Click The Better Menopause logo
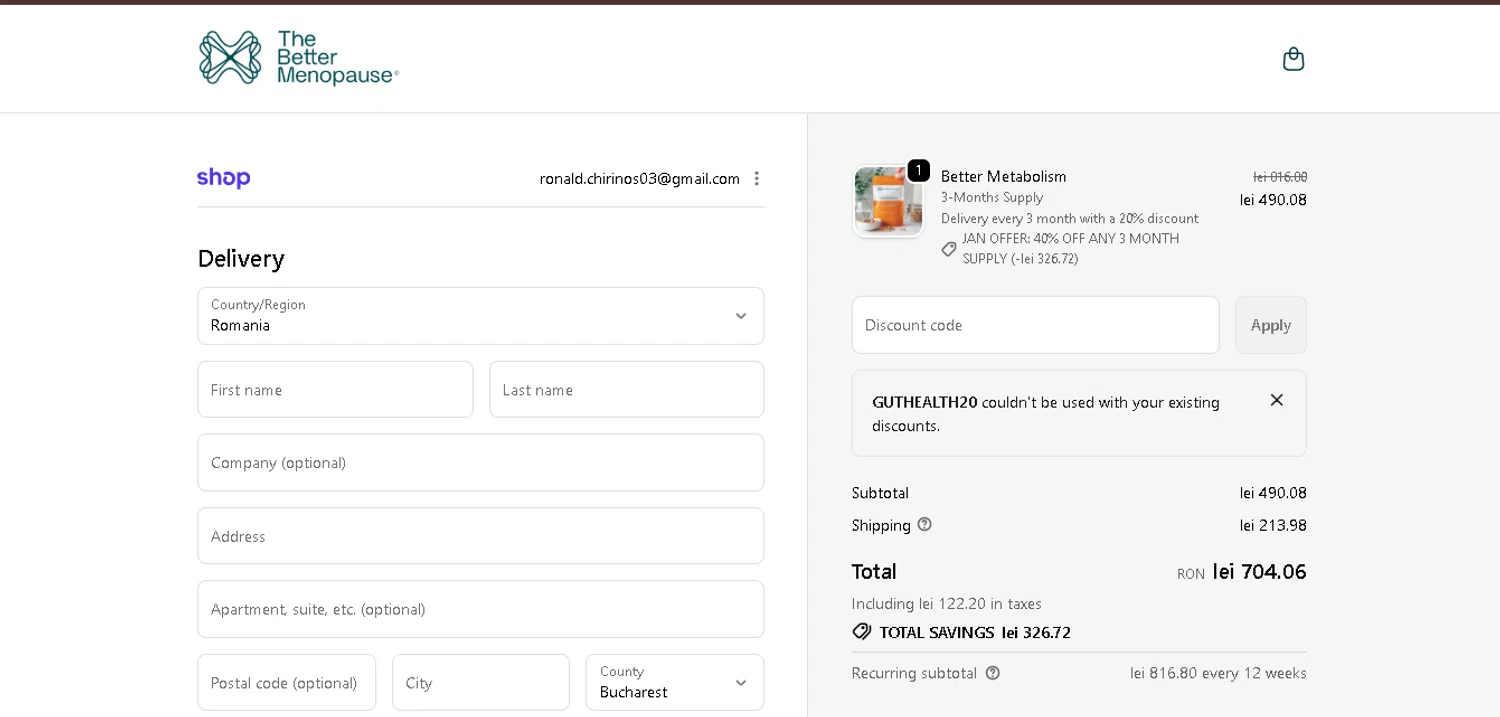The width and height of the screenshot is (1500, 717). coord(298,58)
